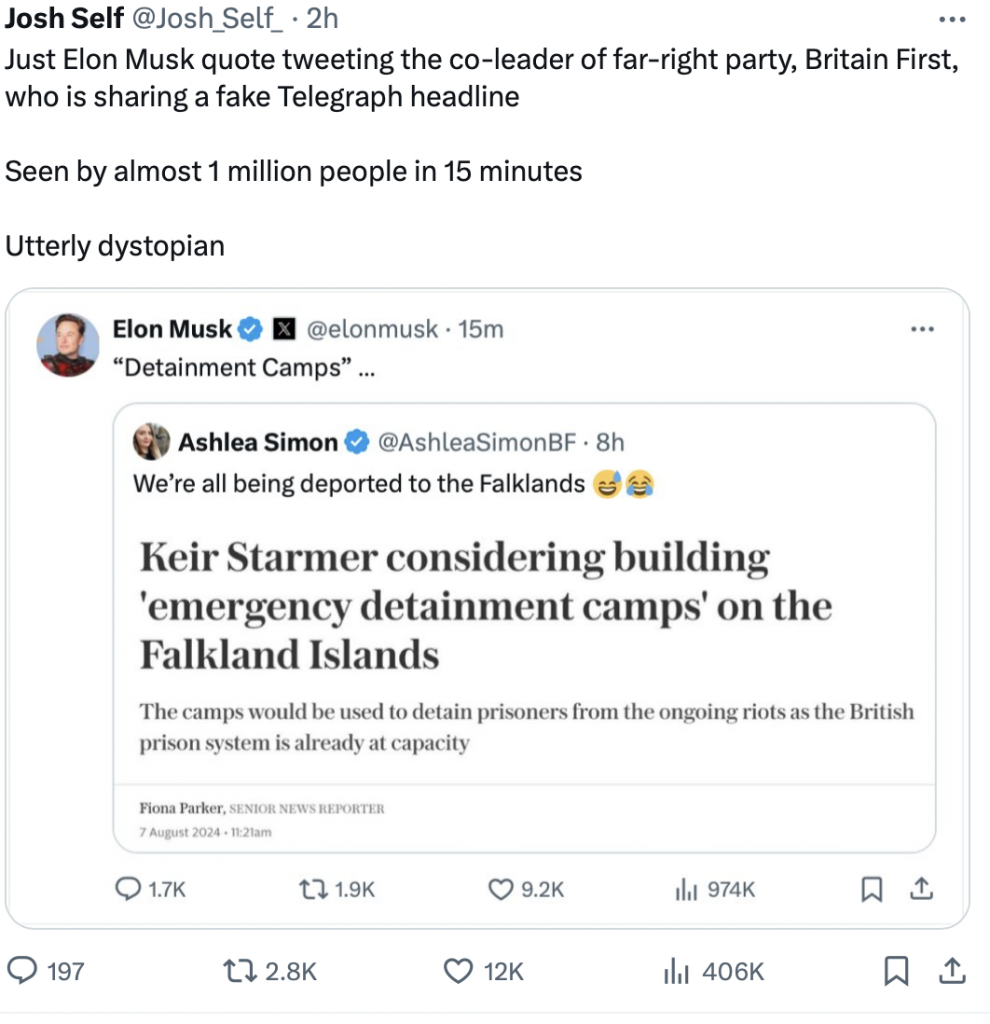990x1024 pixels.
Task: View analytics showing 406K views
Action: [x=678, y=970]
